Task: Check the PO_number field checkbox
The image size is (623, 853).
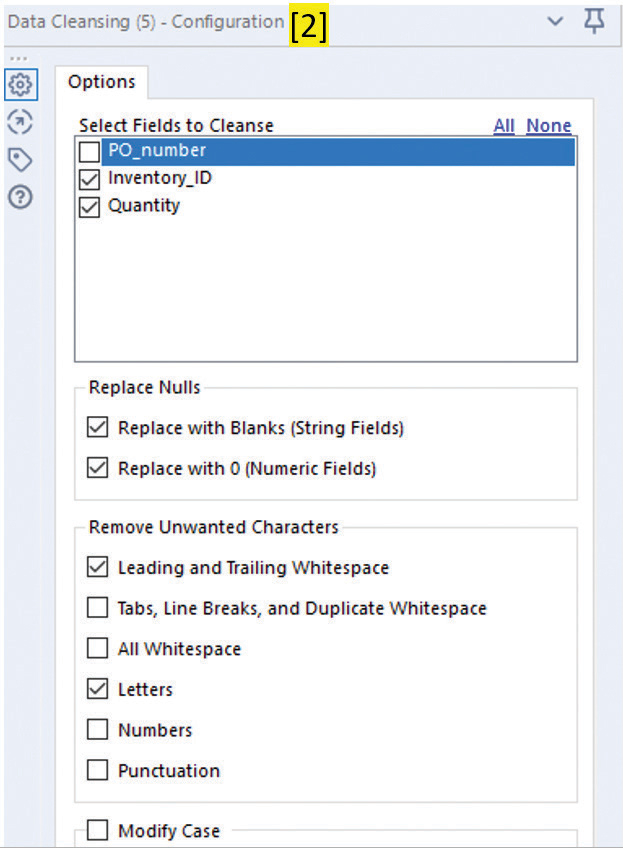Action: point(90,152)
